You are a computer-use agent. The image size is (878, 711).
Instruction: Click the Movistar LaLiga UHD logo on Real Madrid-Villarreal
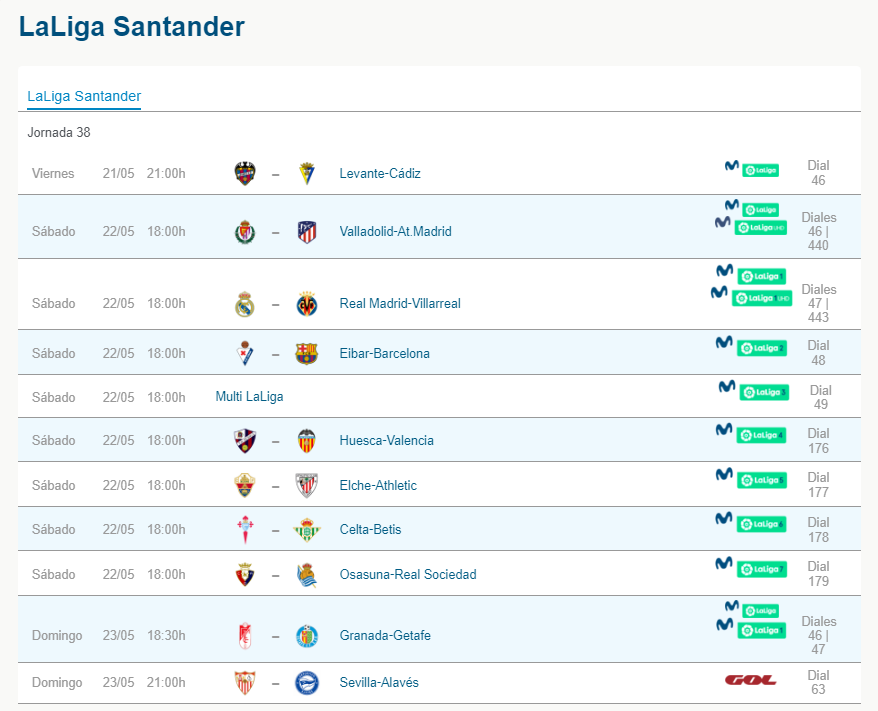pos(761,297)
